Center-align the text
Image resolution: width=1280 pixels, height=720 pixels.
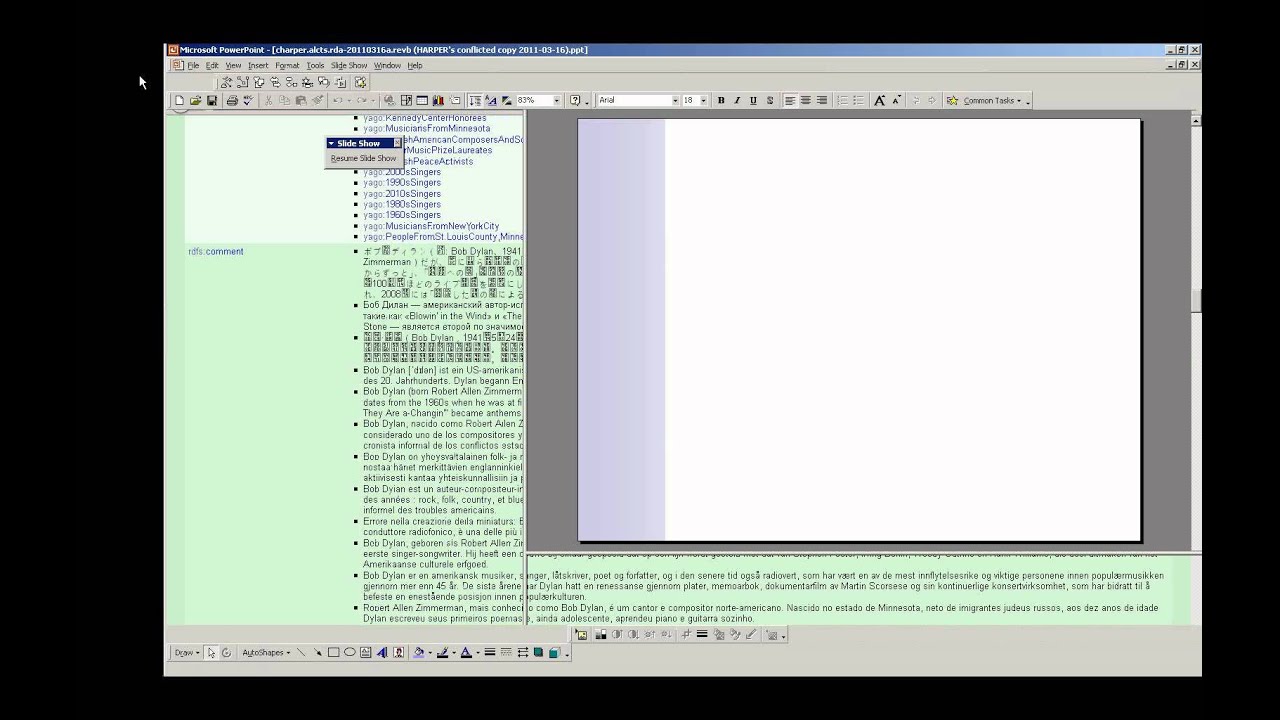pos(805,100)
